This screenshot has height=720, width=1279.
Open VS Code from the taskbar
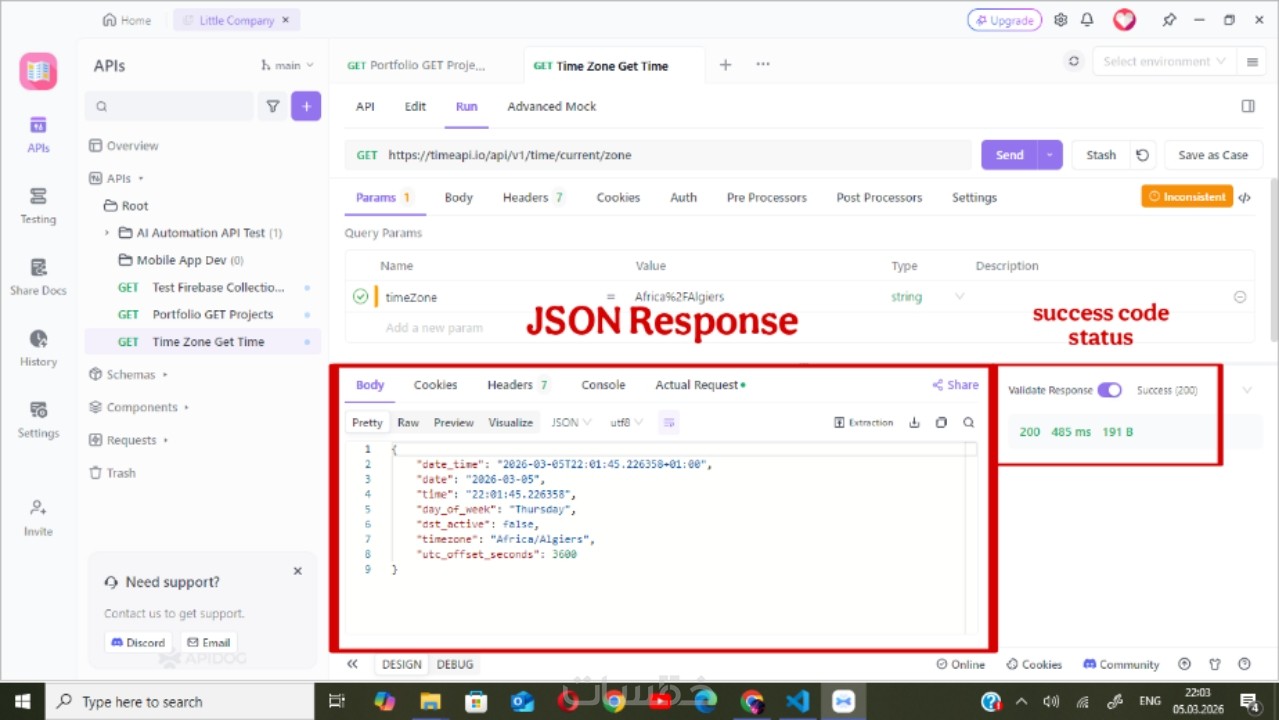(x=797, y=701)
